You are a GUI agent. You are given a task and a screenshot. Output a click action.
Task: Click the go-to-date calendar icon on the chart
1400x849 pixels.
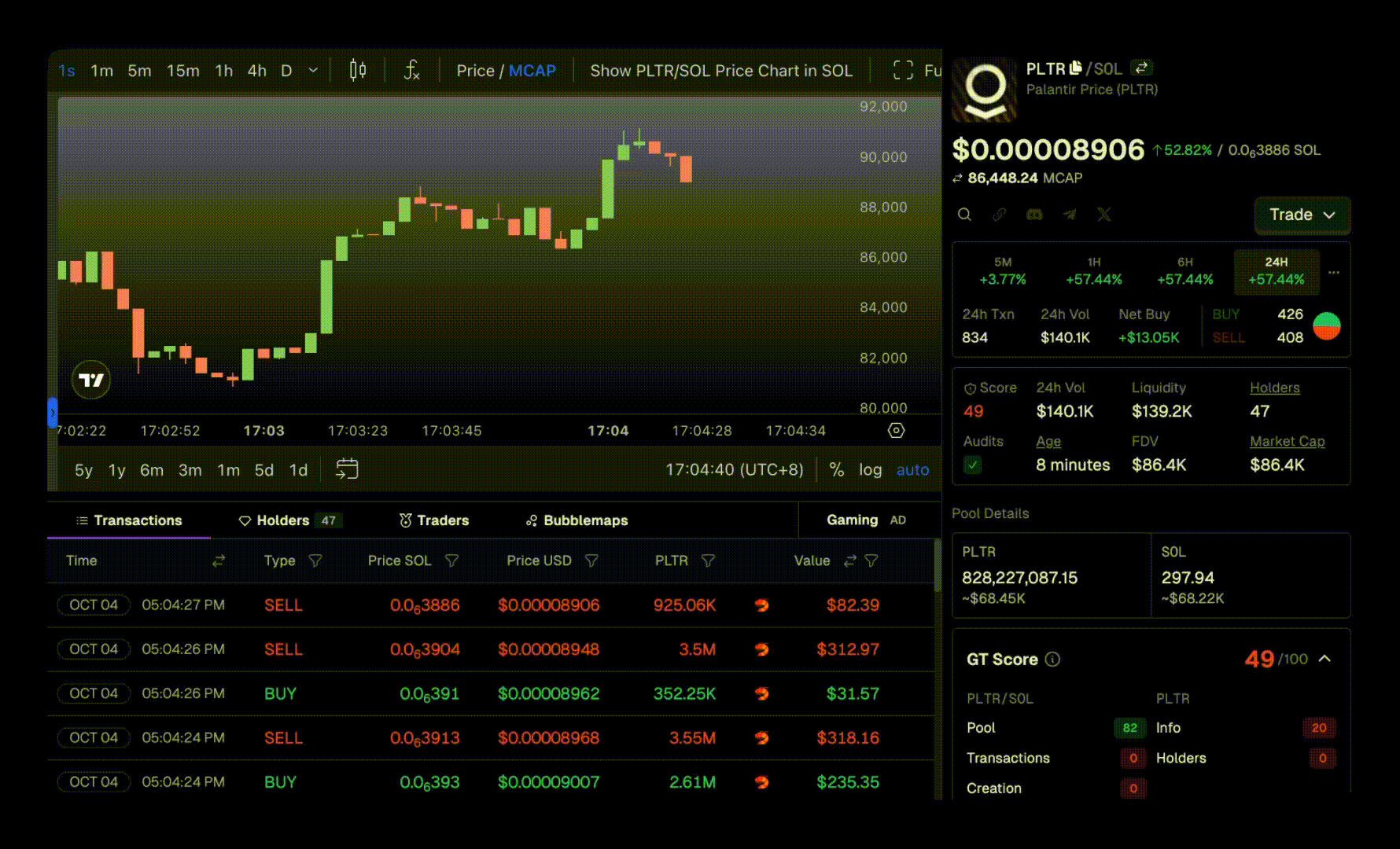click(346, 469)
